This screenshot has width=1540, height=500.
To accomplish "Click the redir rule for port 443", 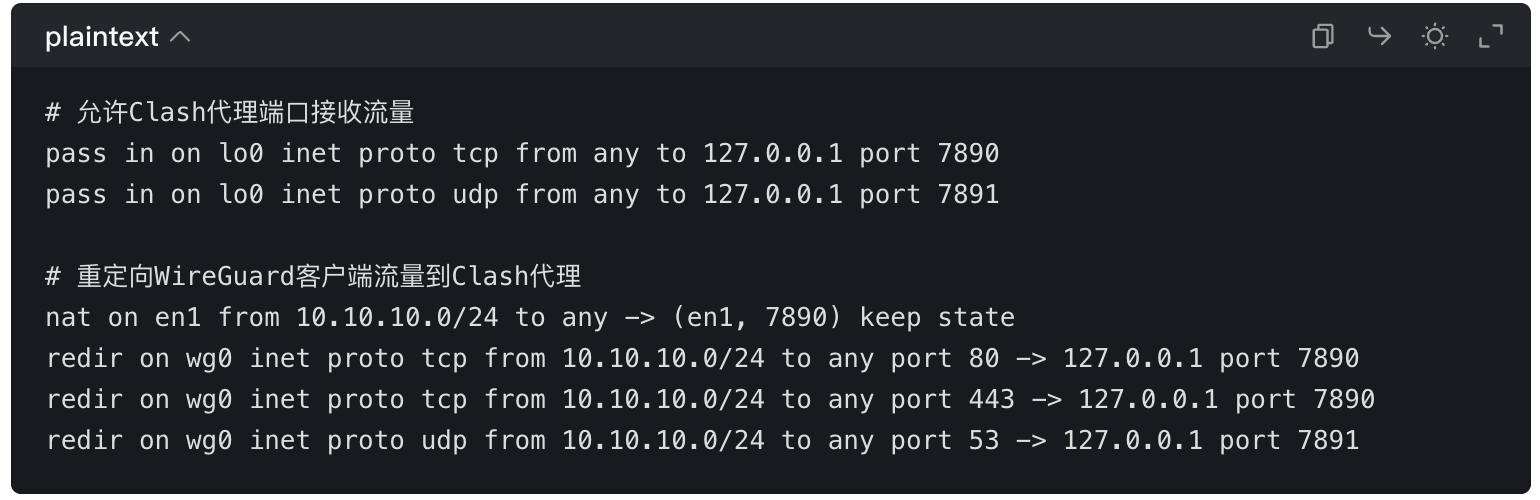I will click(710, 400).
